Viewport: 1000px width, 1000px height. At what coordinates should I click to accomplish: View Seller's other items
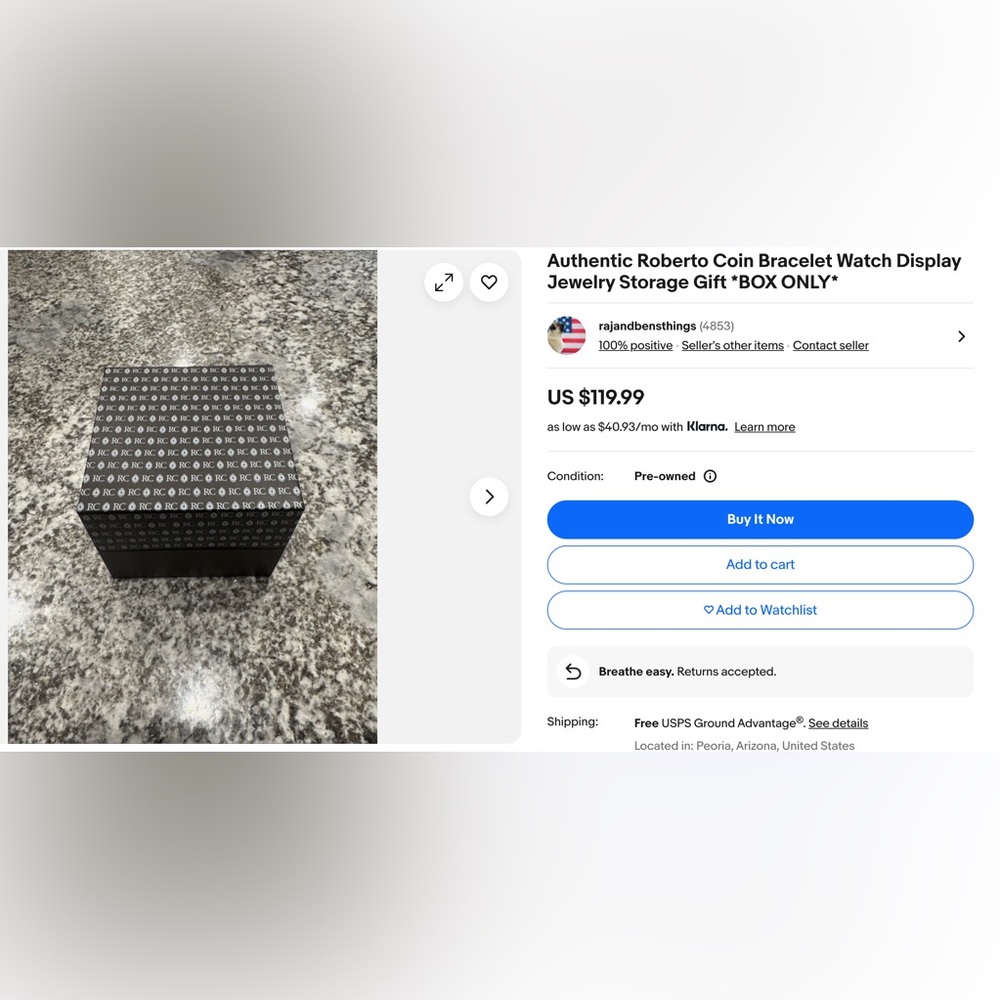pyautogui.click(x=732, y=345)
